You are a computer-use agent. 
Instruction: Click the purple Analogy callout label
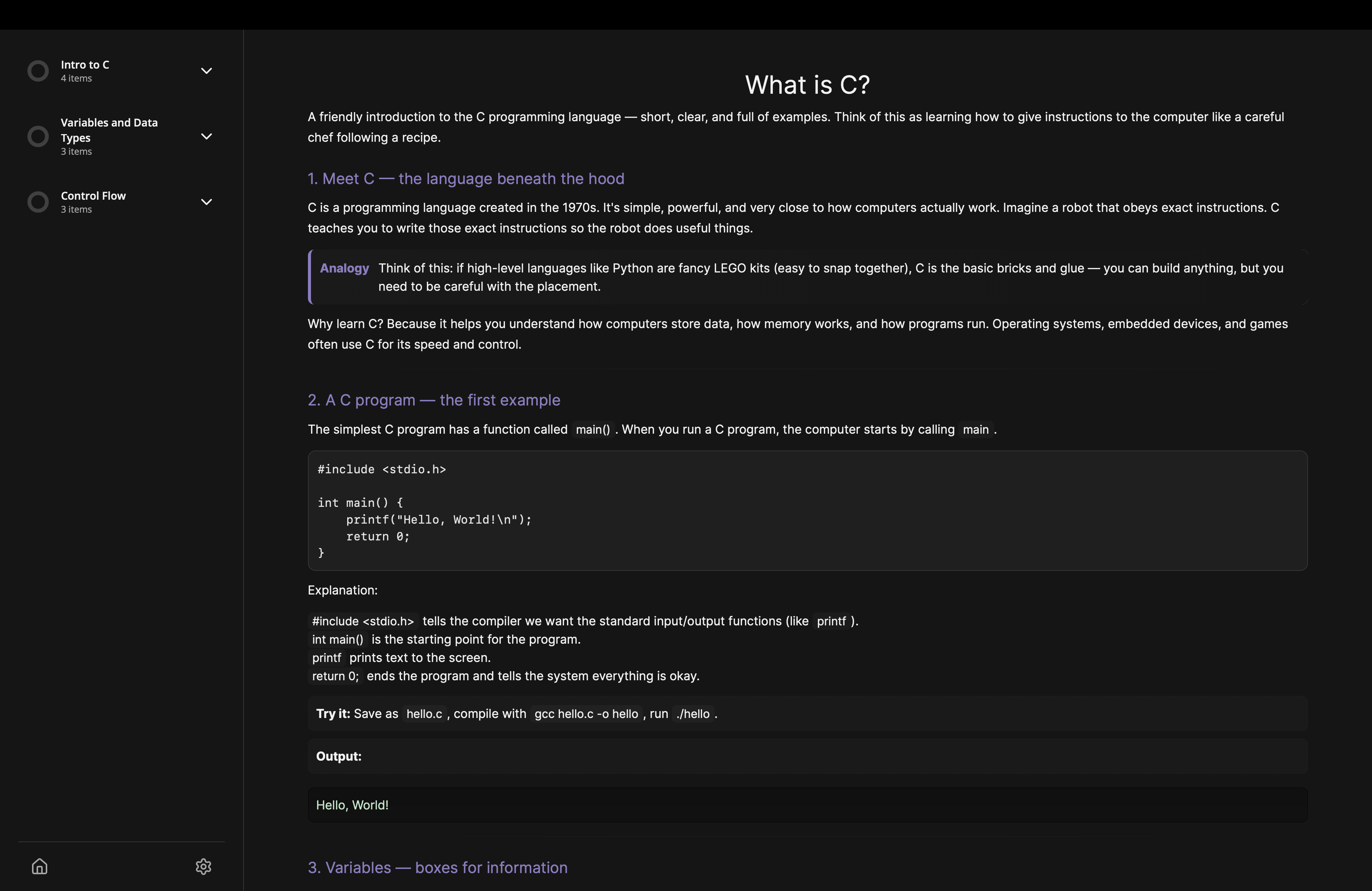click(x=344, y=268)
